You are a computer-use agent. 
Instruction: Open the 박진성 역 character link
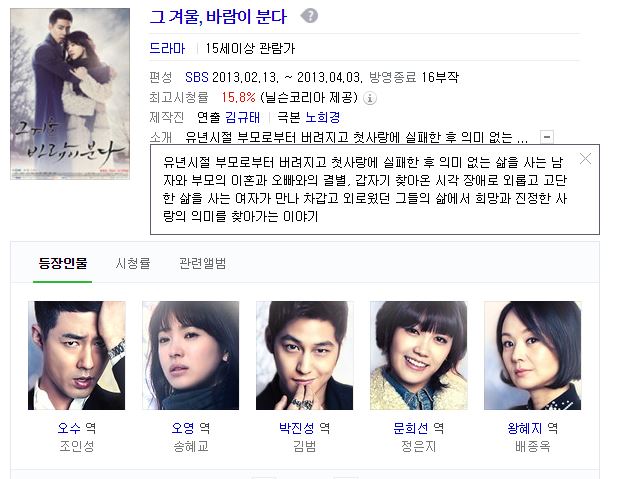305,428
